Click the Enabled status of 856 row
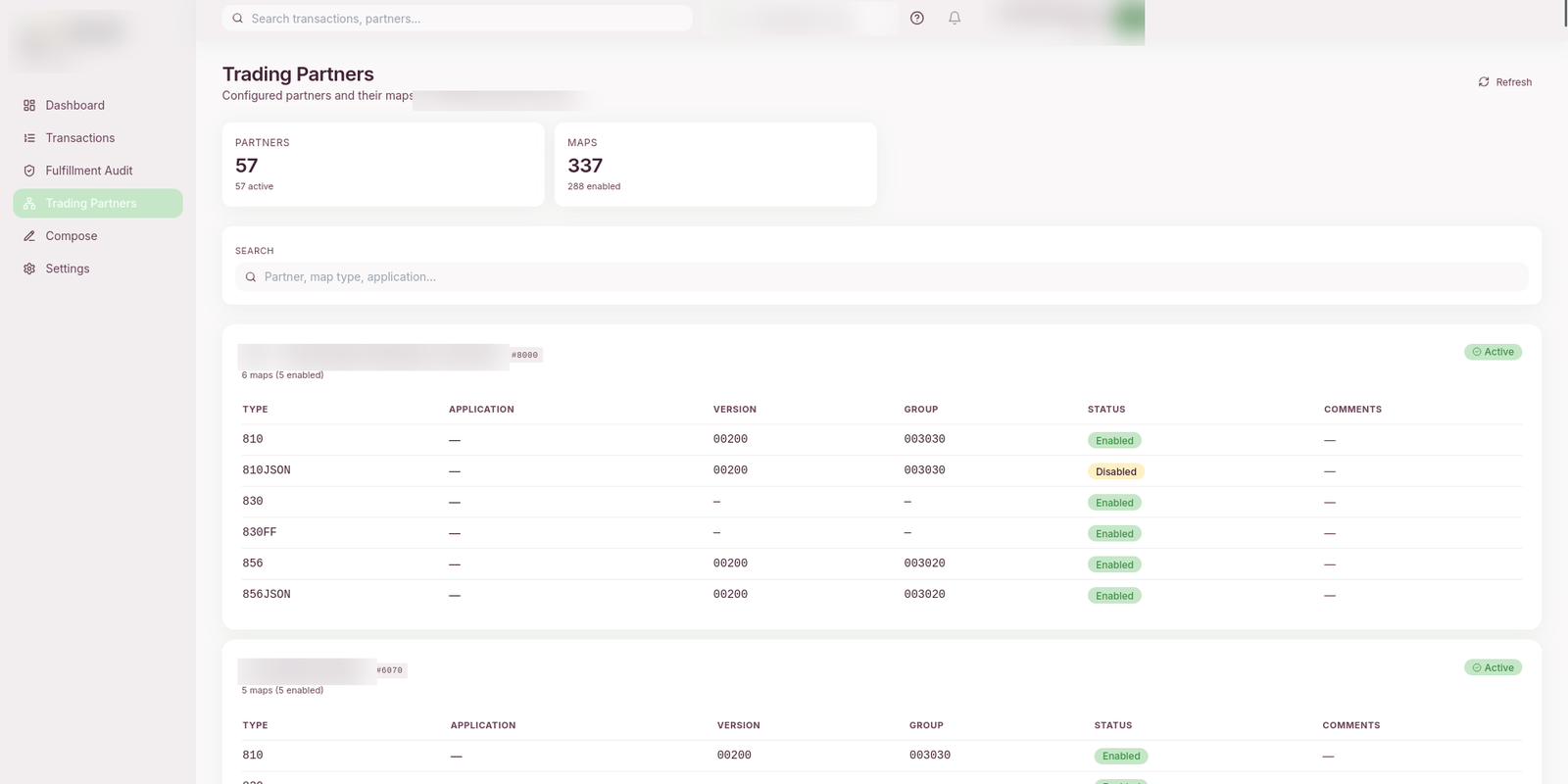1568x784 pixels. click(x=1114, y=564)
